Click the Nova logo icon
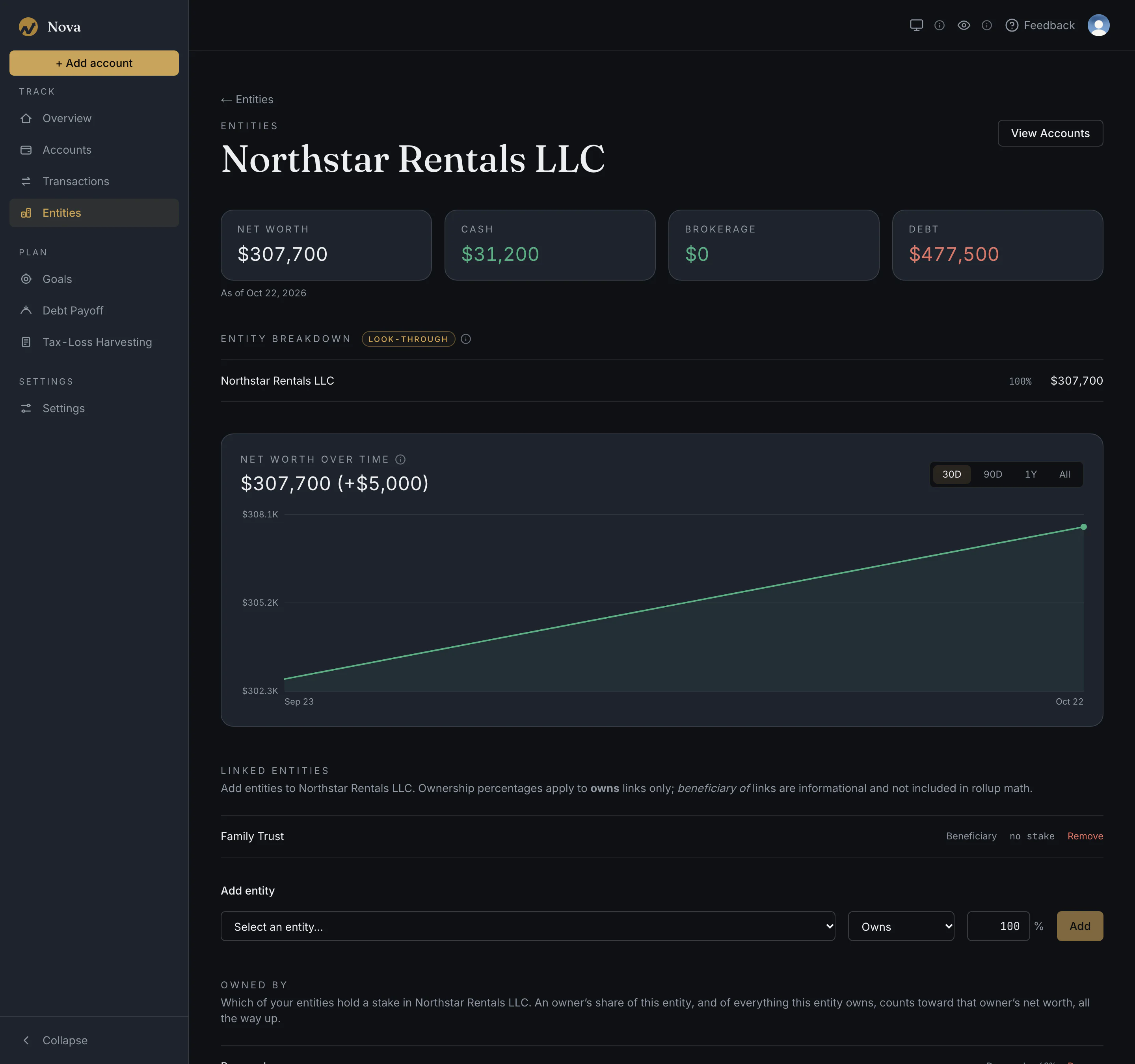Image resolution: width=1135 pixels, height=1064 pixels. pyautogui.click(x=28, y=26)
